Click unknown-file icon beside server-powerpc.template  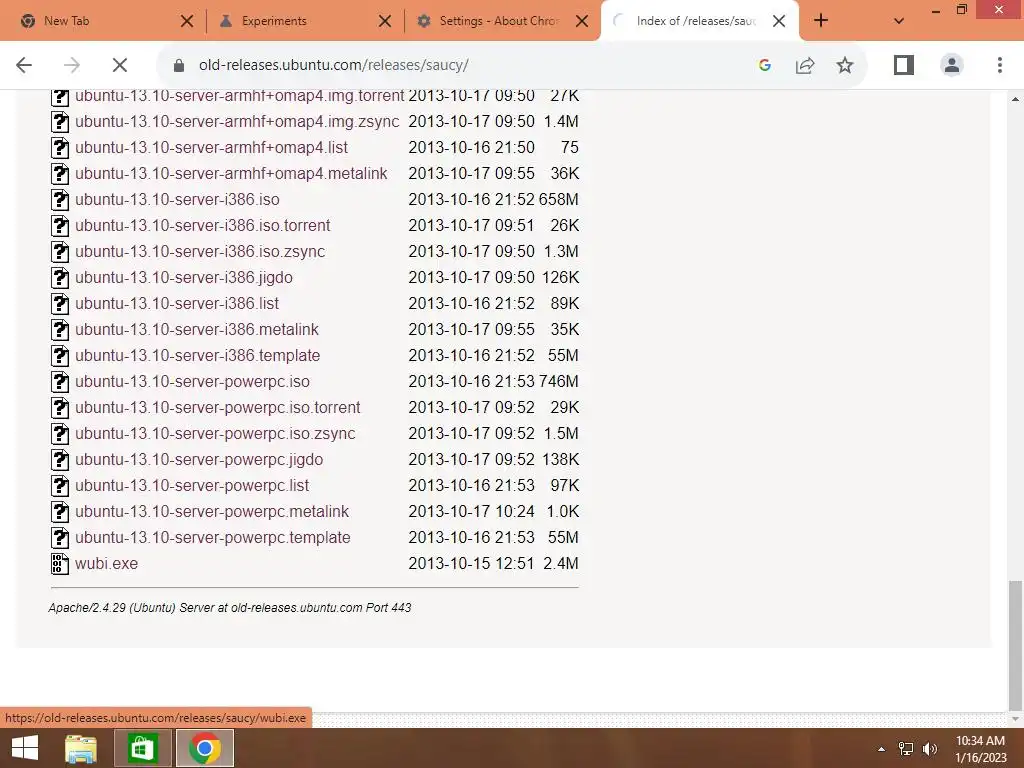(59, 537)
